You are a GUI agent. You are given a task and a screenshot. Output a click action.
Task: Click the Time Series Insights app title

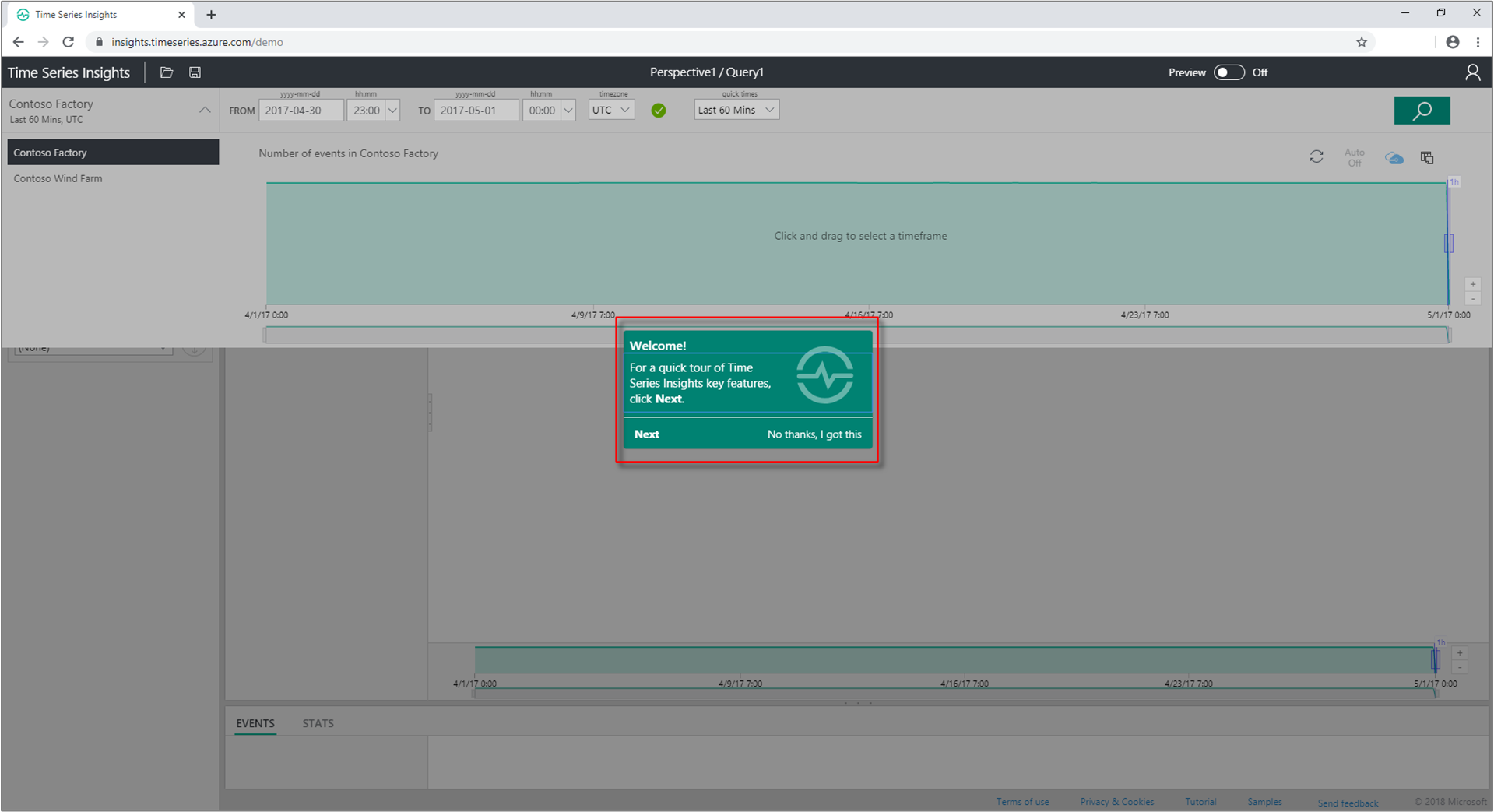pyautogui.click(x=69, y=72)
